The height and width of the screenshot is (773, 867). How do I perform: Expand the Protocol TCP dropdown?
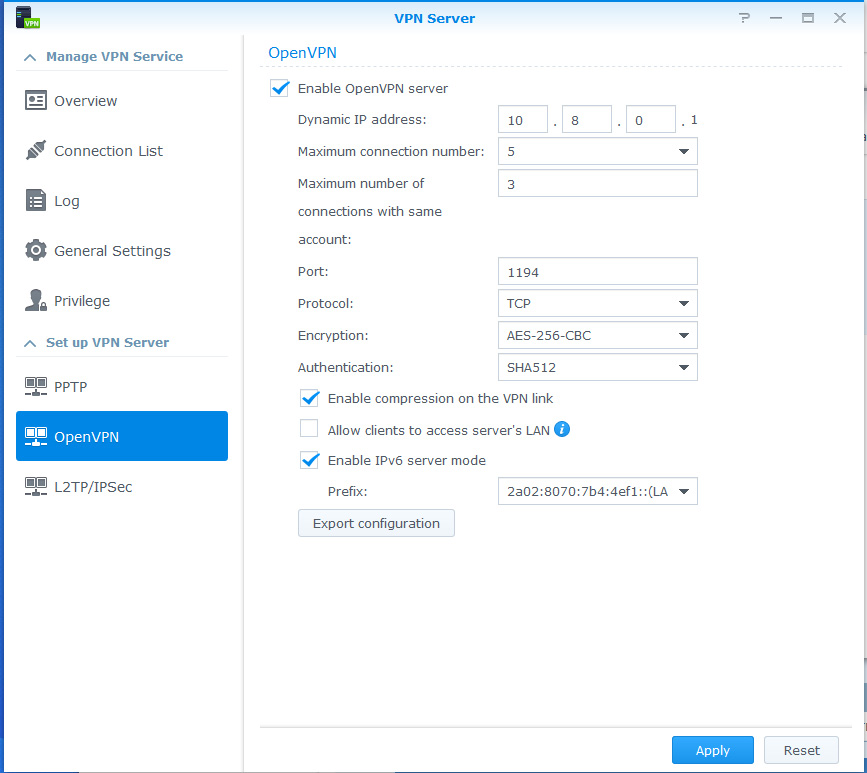coord(597,303)
